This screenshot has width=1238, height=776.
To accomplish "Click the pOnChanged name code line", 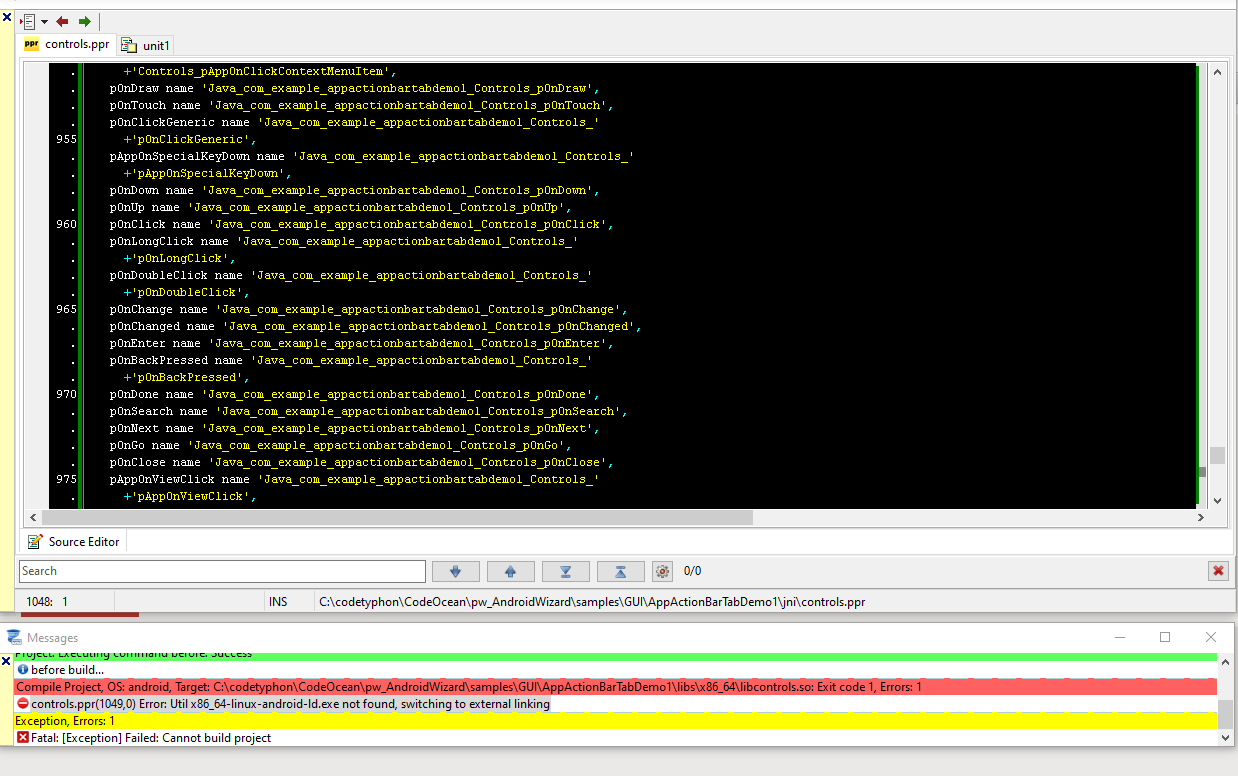I will pos(375,326).
